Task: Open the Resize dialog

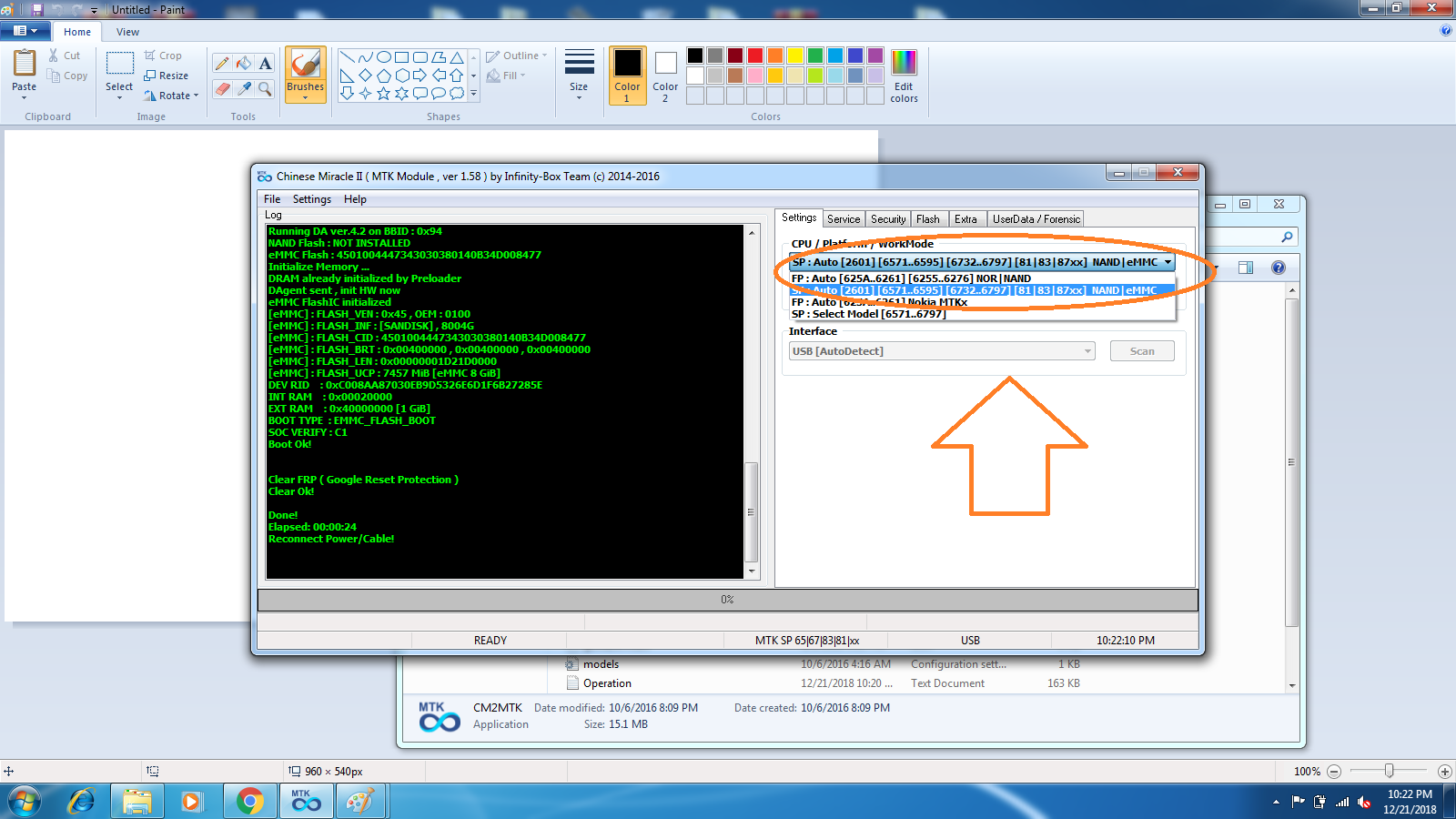Action: point(166,76)
